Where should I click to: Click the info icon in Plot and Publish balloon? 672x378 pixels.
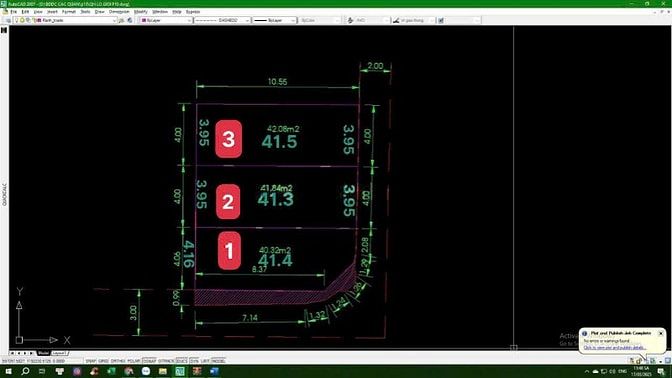(585, 333)
